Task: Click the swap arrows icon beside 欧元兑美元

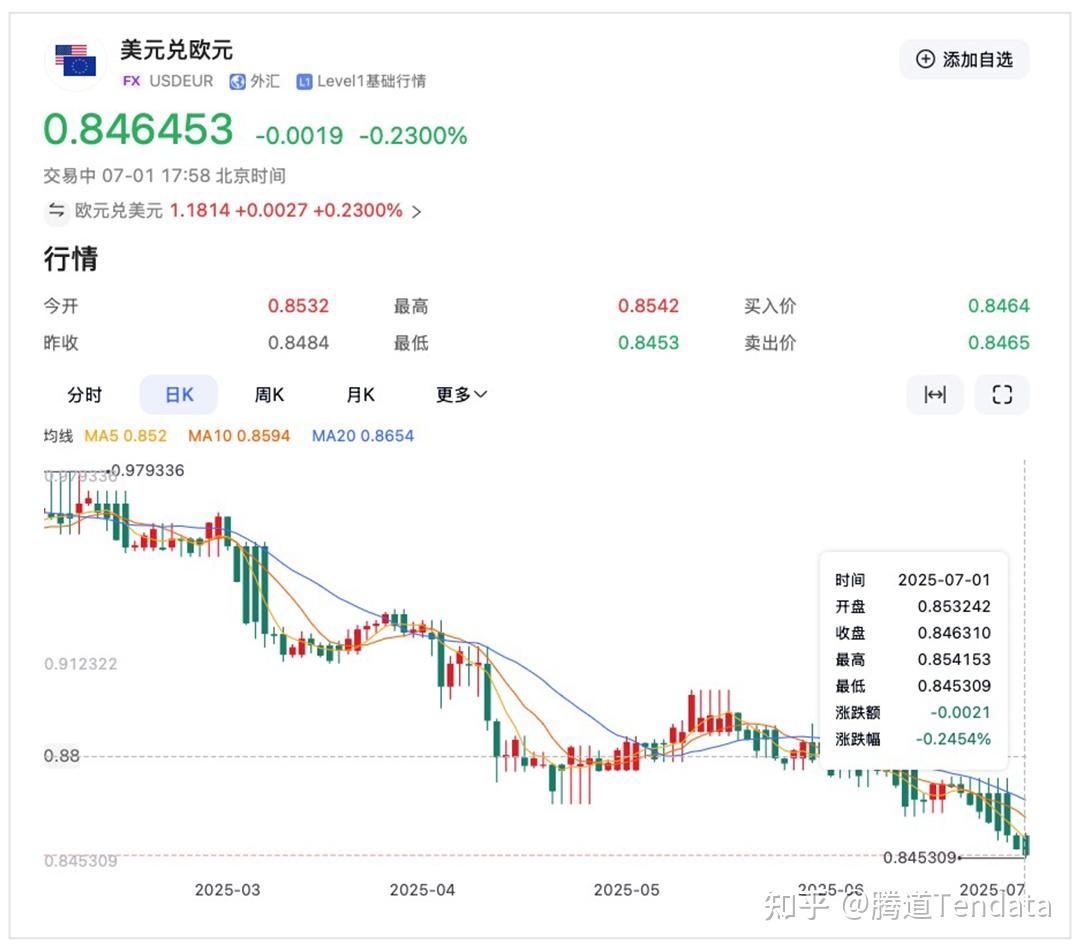Action: [56, 210]
